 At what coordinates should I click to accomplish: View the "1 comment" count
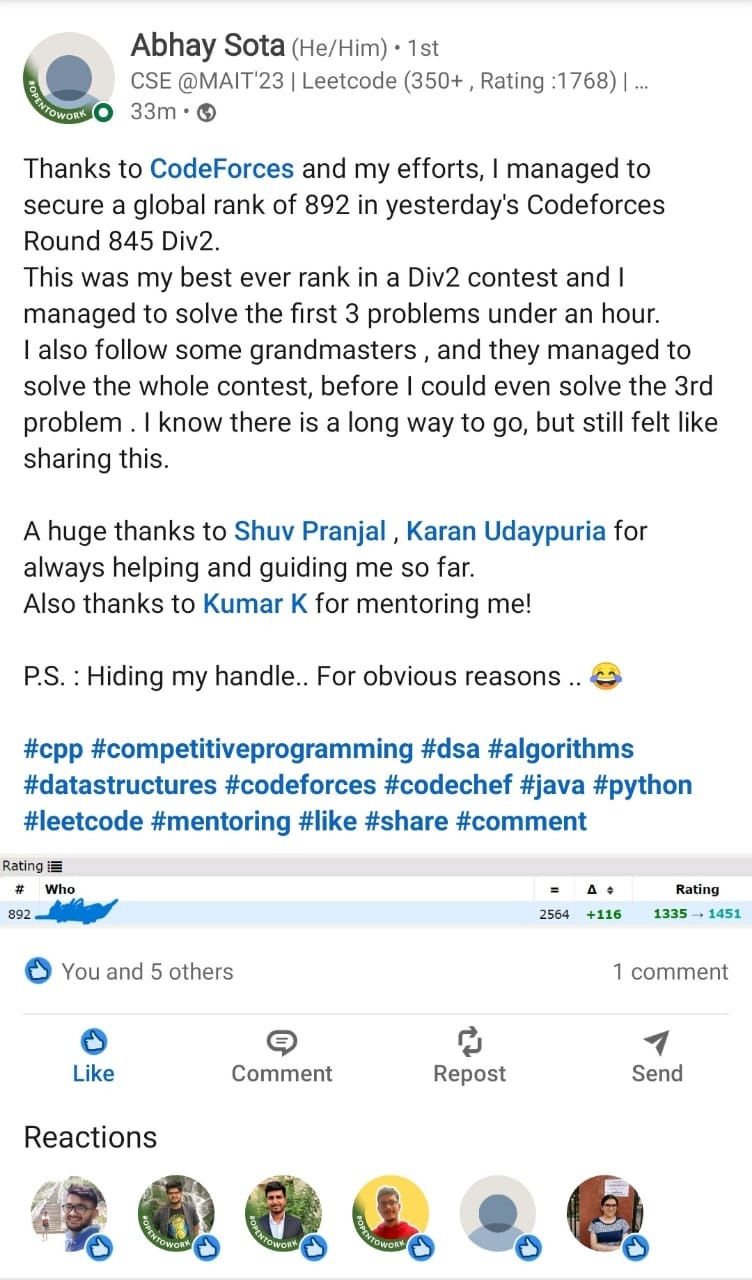tap(670, 972)
